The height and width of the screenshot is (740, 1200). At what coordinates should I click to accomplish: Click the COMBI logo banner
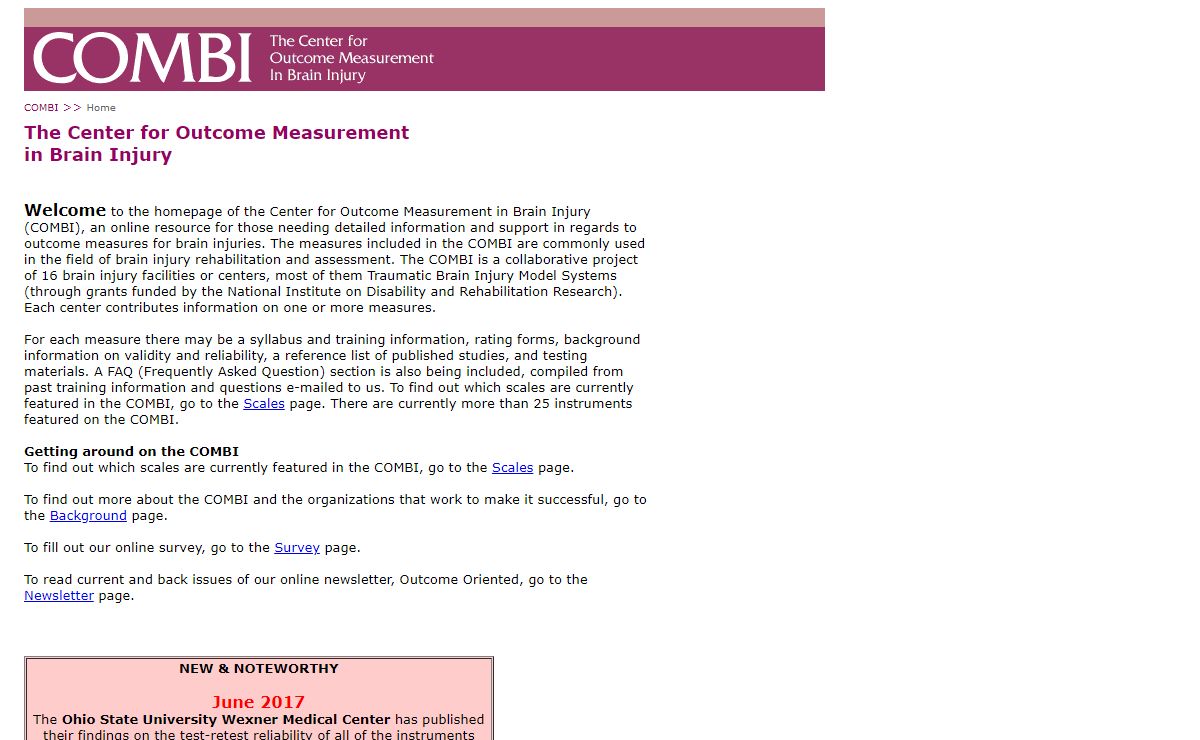pos(424,50)
